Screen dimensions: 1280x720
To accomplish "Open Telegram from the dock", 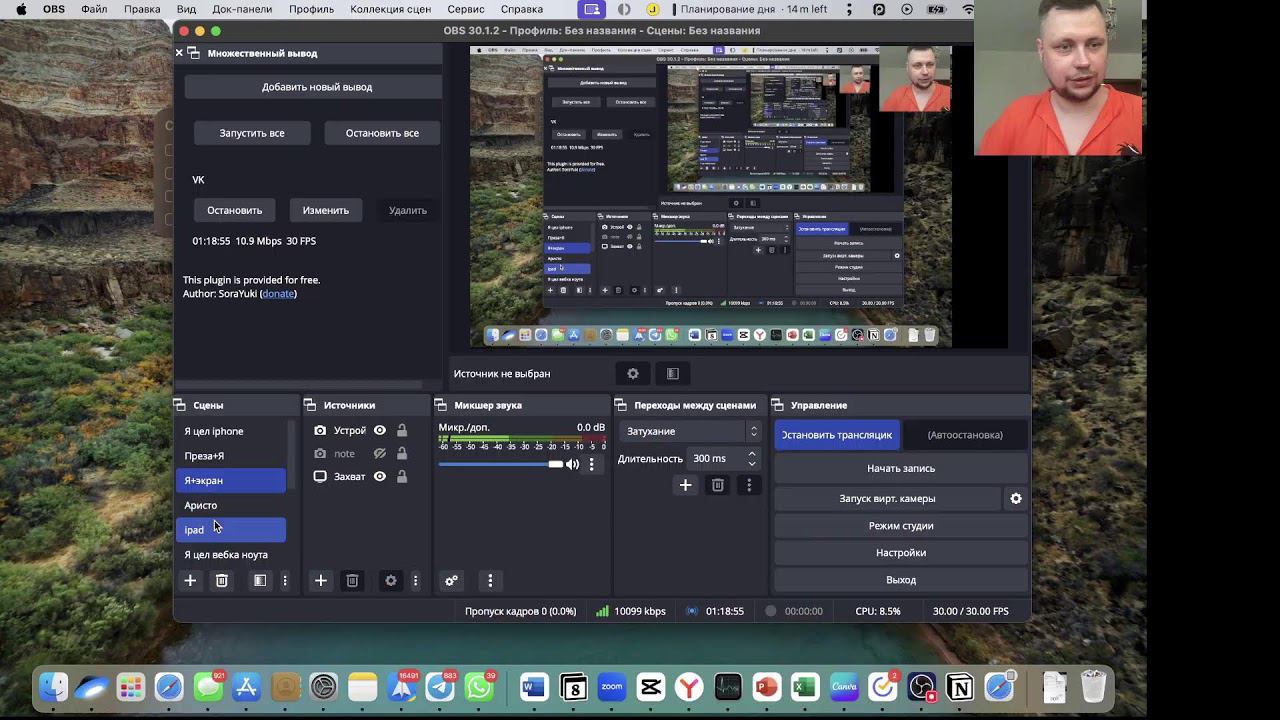I will point(440,687).
